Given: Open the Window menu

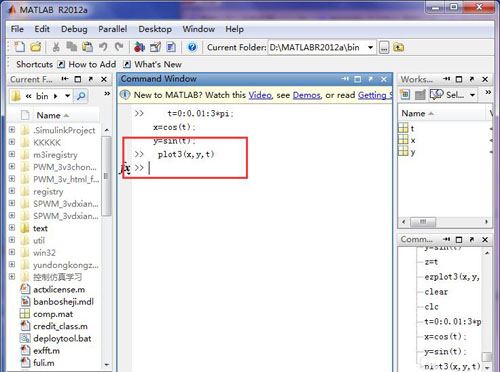Looking at the screenshot, I should (198, 29).
